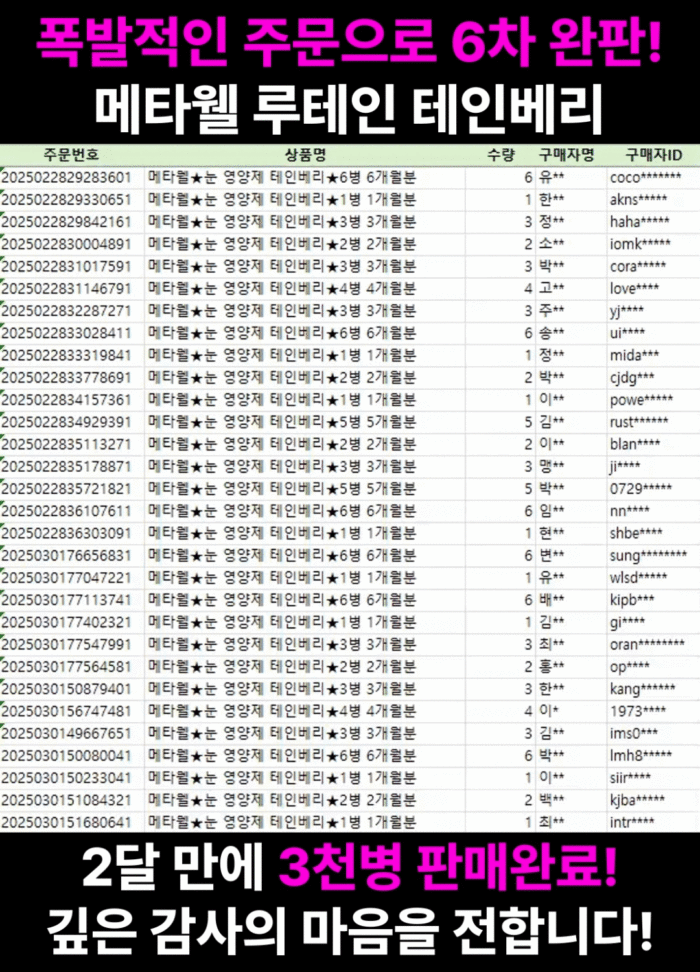Screen dimensions: 700x972
Task: Click the 주문번호 column header
Action: (70, 155)
